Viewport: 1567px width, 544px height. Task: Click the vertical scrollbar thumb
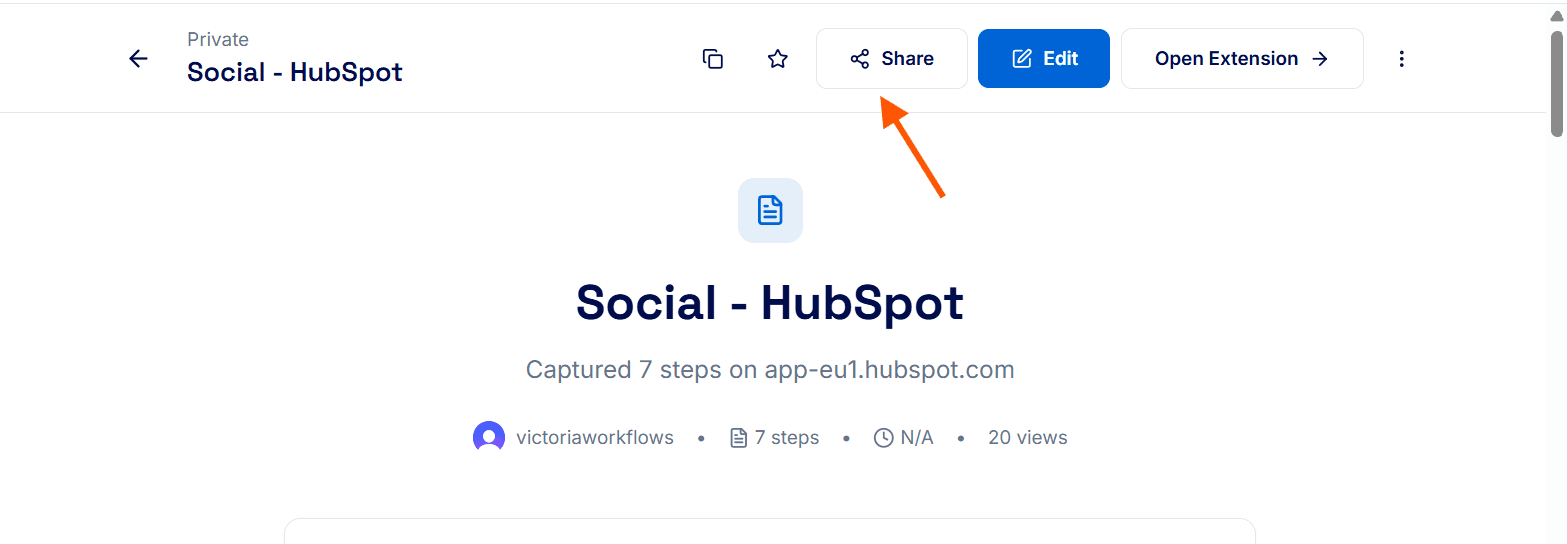point(1557,83)
